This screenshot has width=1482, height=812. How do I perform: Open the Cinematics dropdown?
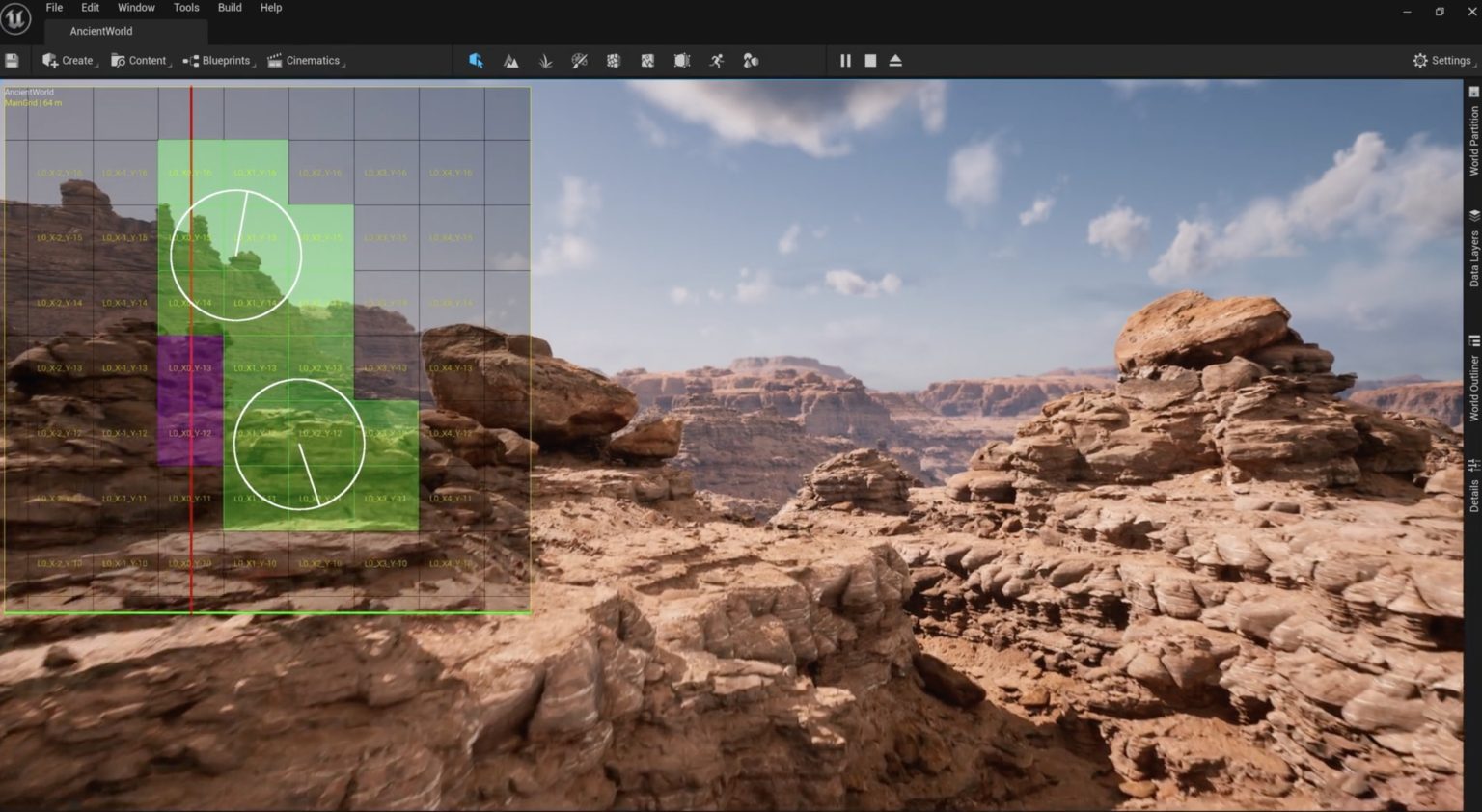tap(305, 61)
